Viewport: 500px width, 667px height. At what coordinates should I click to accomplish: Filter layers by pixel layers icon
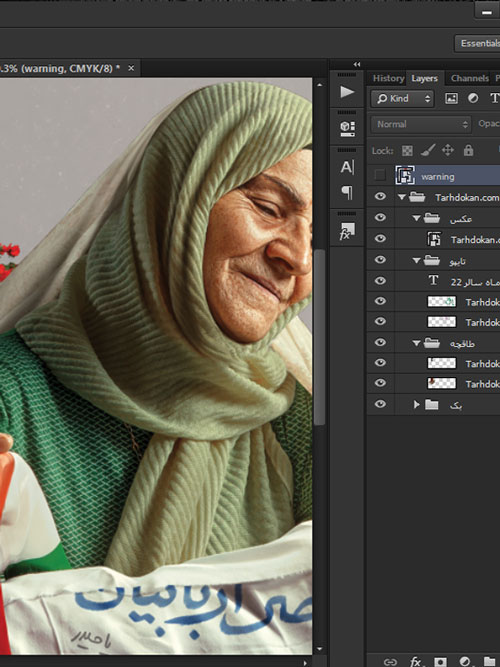click(451, 98)
